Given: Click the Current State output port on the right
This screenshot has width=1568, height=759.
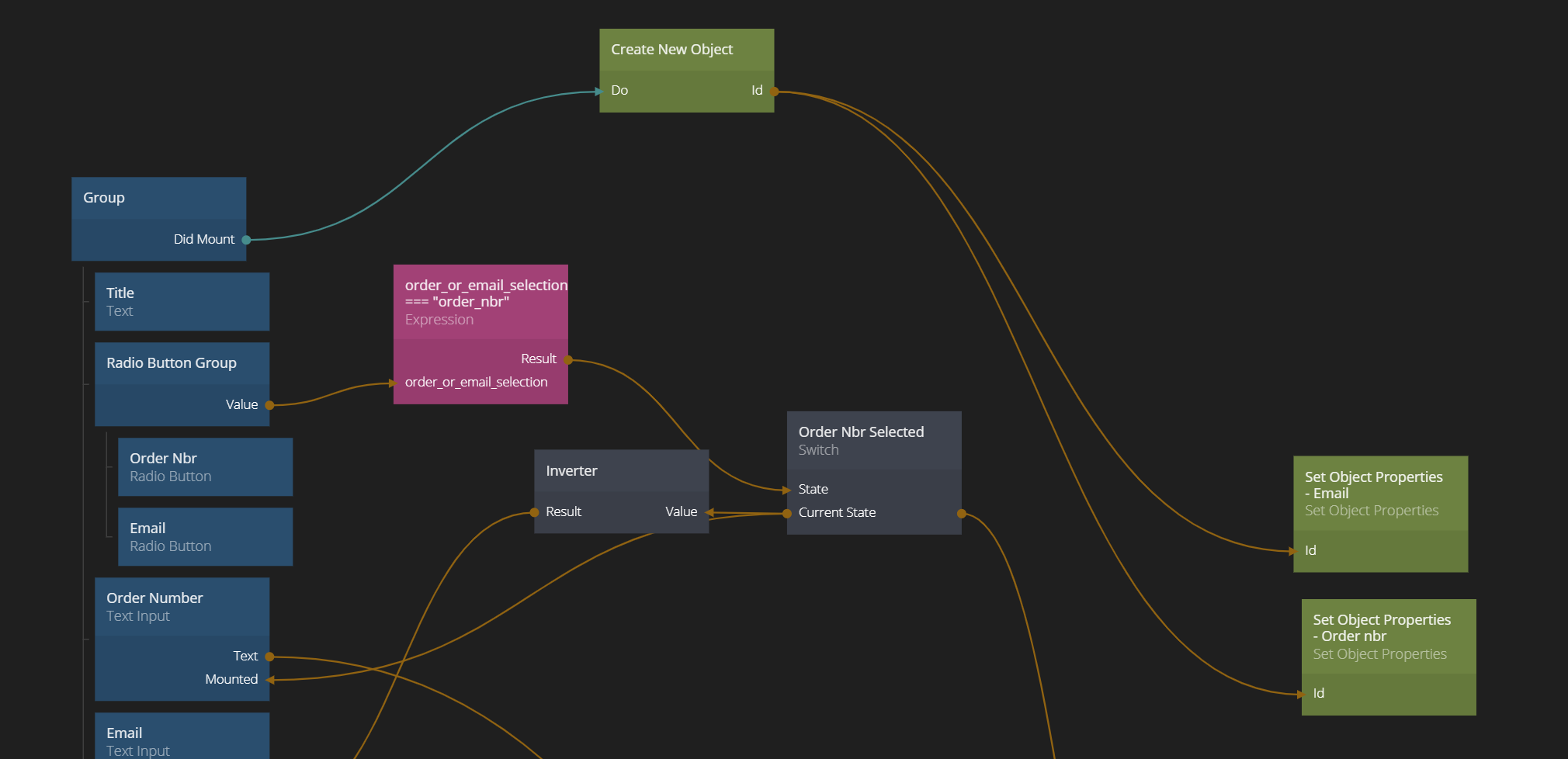Looking at the screenshot, I should 962,514.
